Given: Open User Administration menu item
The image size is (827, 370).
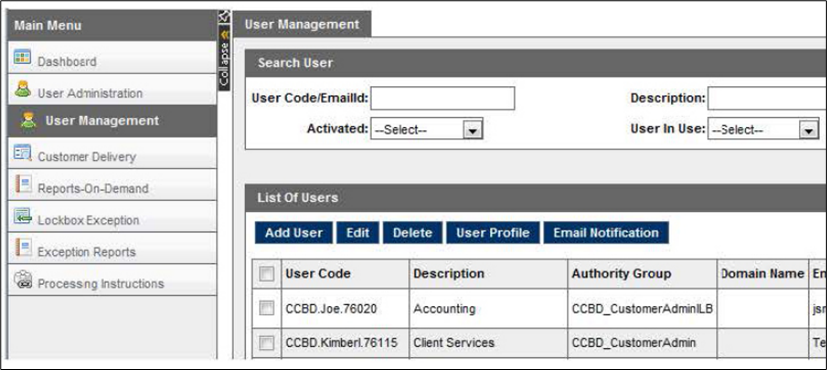Looking at the screenshot, I should [x=112, y=89].
